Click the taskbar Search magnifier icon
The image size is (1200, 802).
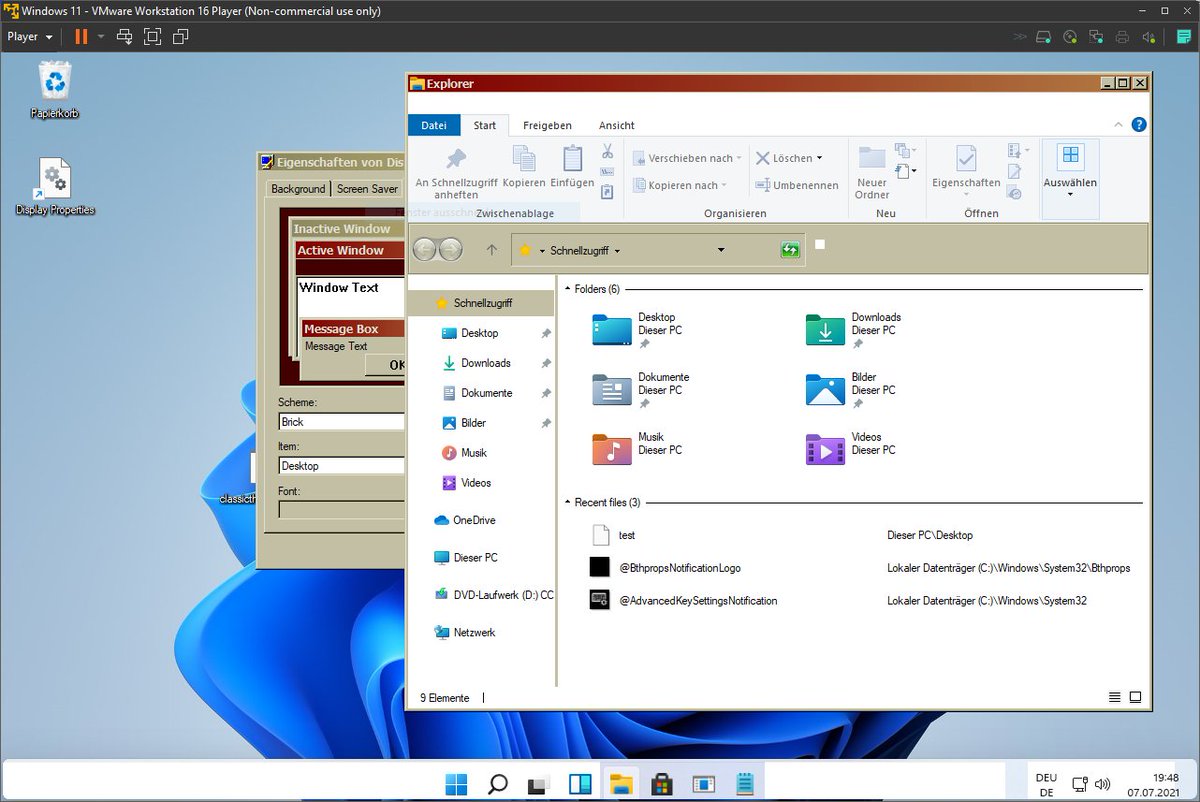[497, 784]
